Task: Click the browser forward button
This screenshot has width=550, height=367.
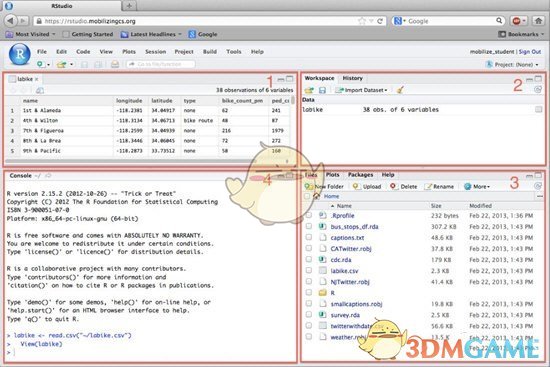Action: click(x=23, y=21)
